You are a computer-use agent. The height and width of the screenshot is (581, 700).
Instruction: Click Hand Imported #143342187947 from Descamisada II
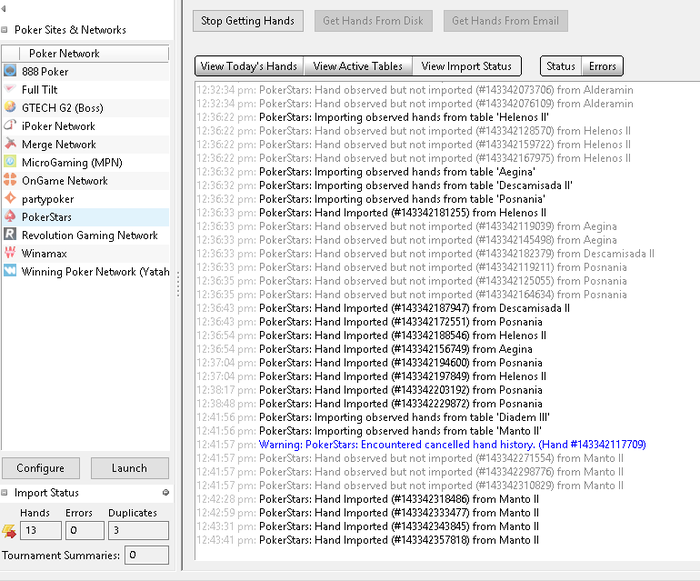(383, 308)
